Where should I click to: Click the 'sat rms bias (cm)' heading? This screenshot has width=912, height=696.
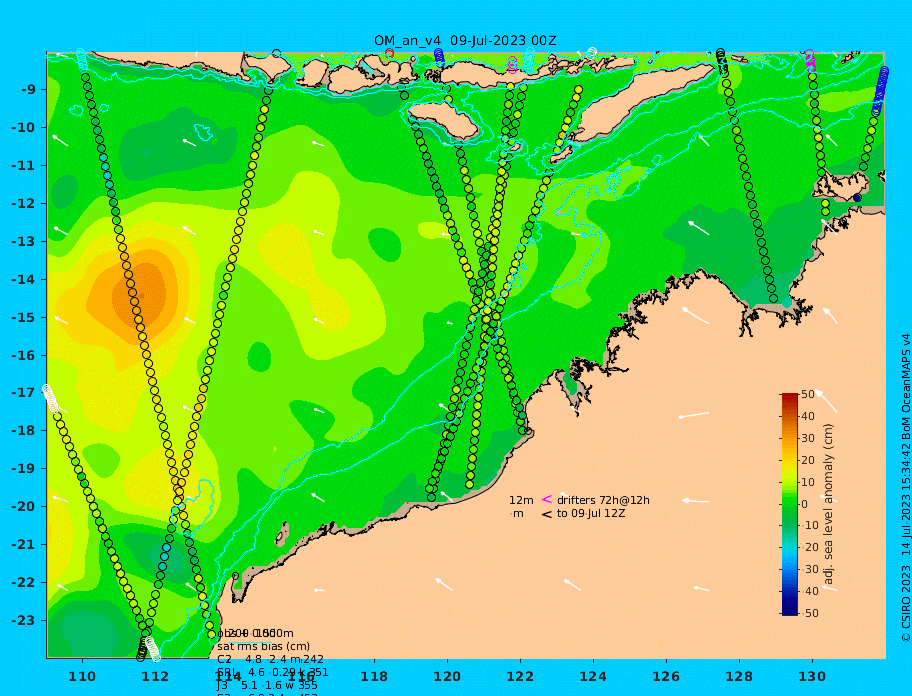(x=263, y=646)
